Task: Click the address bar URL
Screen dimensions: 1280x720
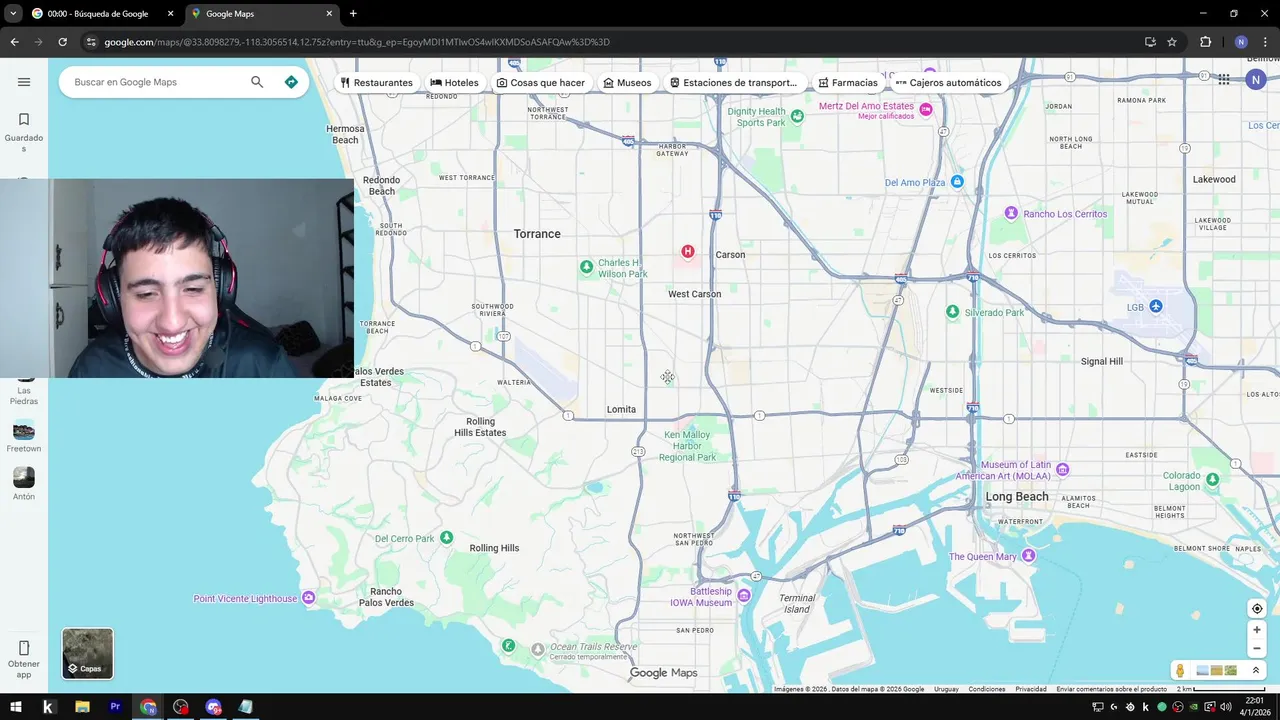Action: click(x=357, y=42)
